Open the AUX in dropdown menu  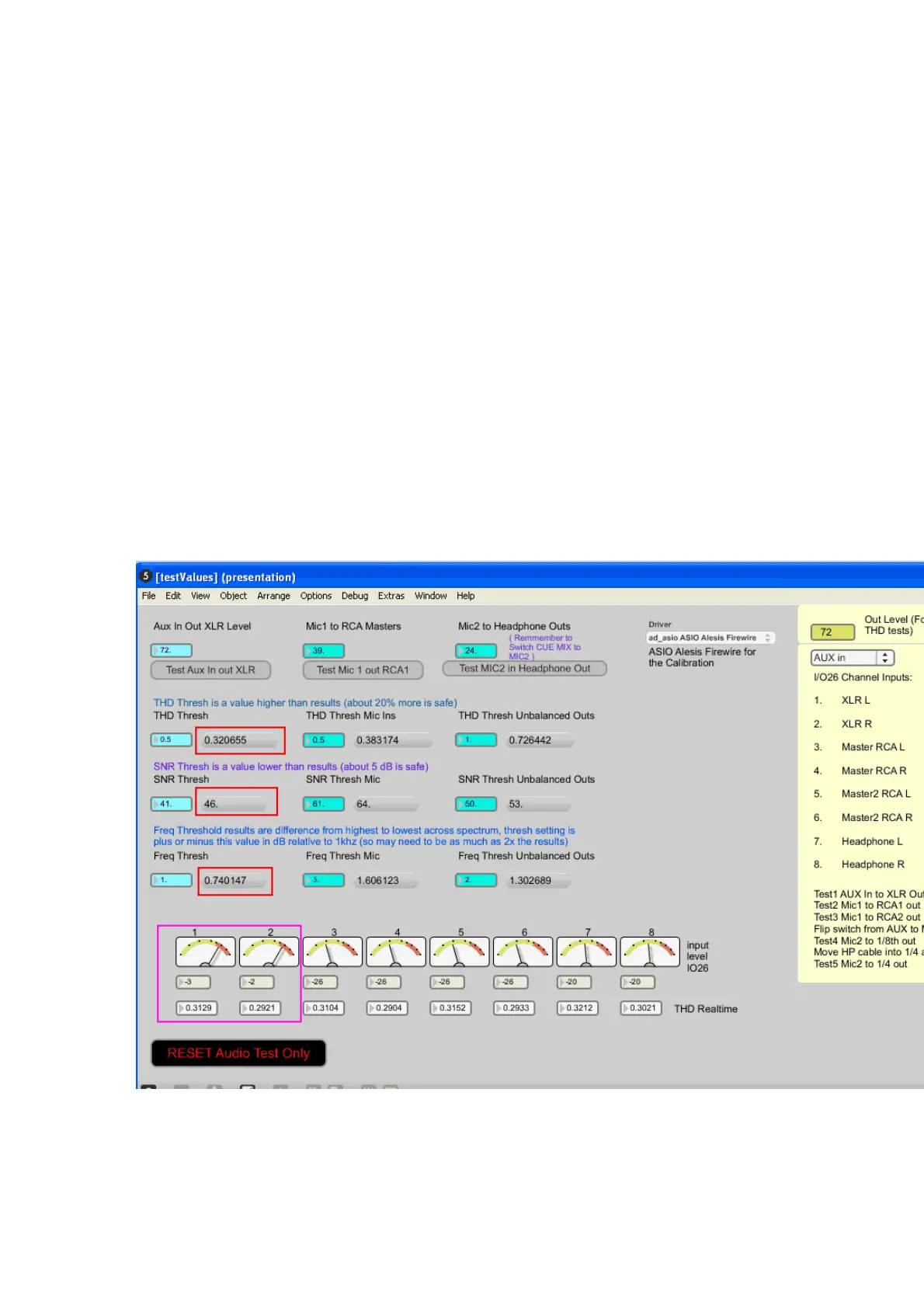tap(853, 658)
